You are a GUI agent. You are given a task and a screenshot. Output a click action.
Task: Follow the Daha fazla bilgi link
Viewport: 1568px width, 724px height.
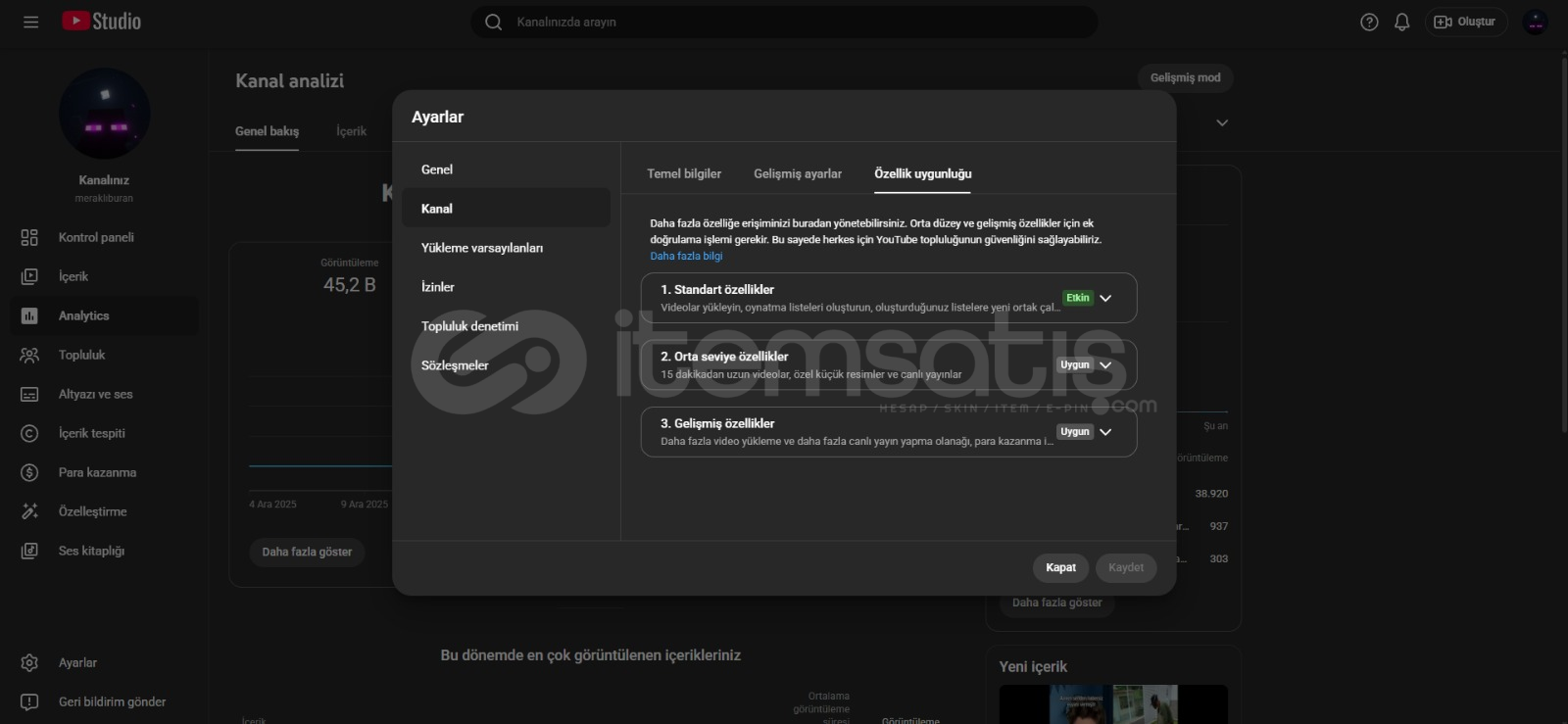pos(686,256)
